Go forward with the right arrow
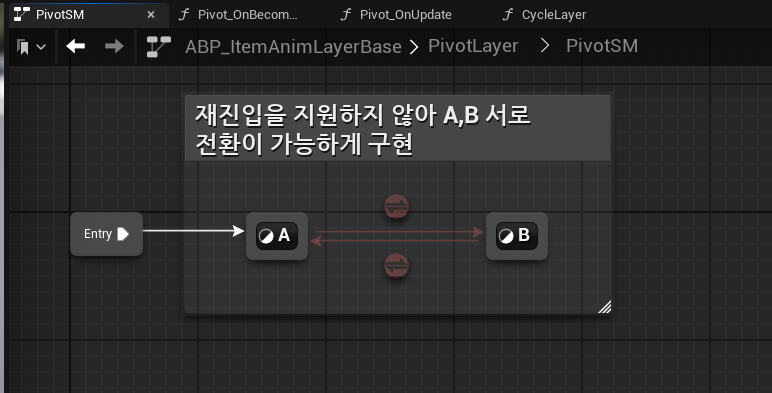This screenshot has width=772, height=393. pyautogui.click(x=114, y=46)
